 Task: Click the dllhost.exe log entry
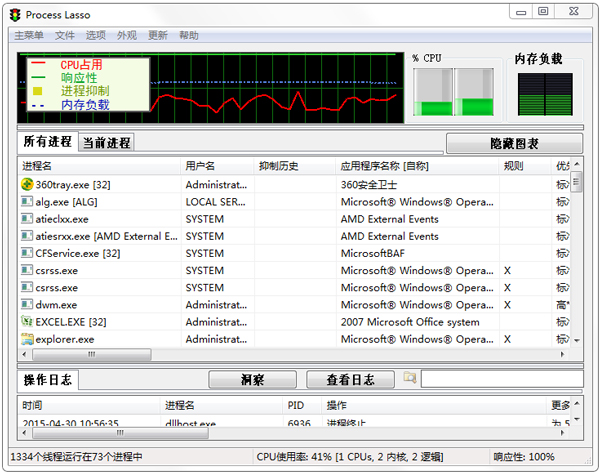click(190, 423)
